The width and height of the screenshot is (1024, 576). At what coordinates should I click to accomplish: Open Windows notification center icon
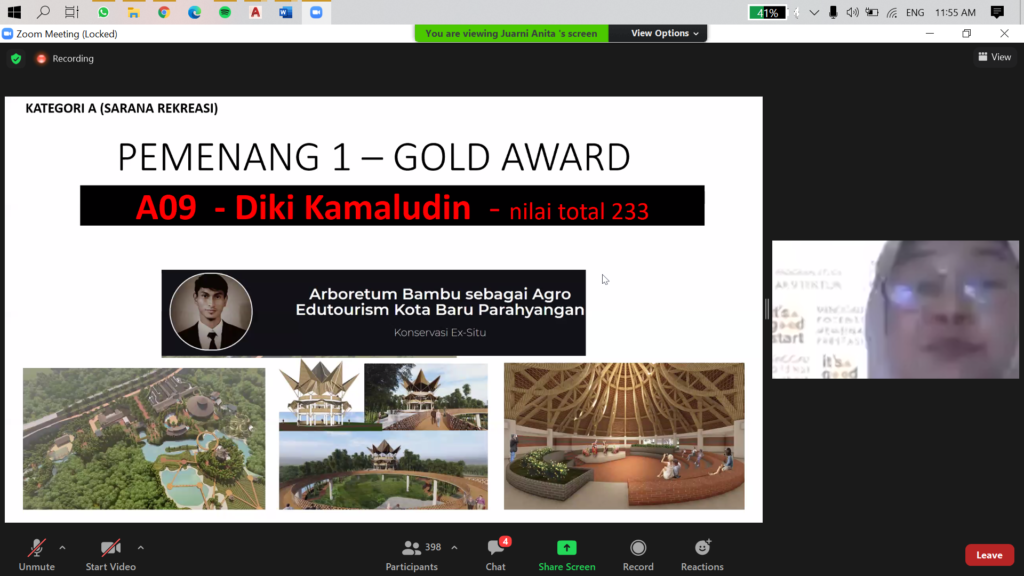click(x=997, y=12)
